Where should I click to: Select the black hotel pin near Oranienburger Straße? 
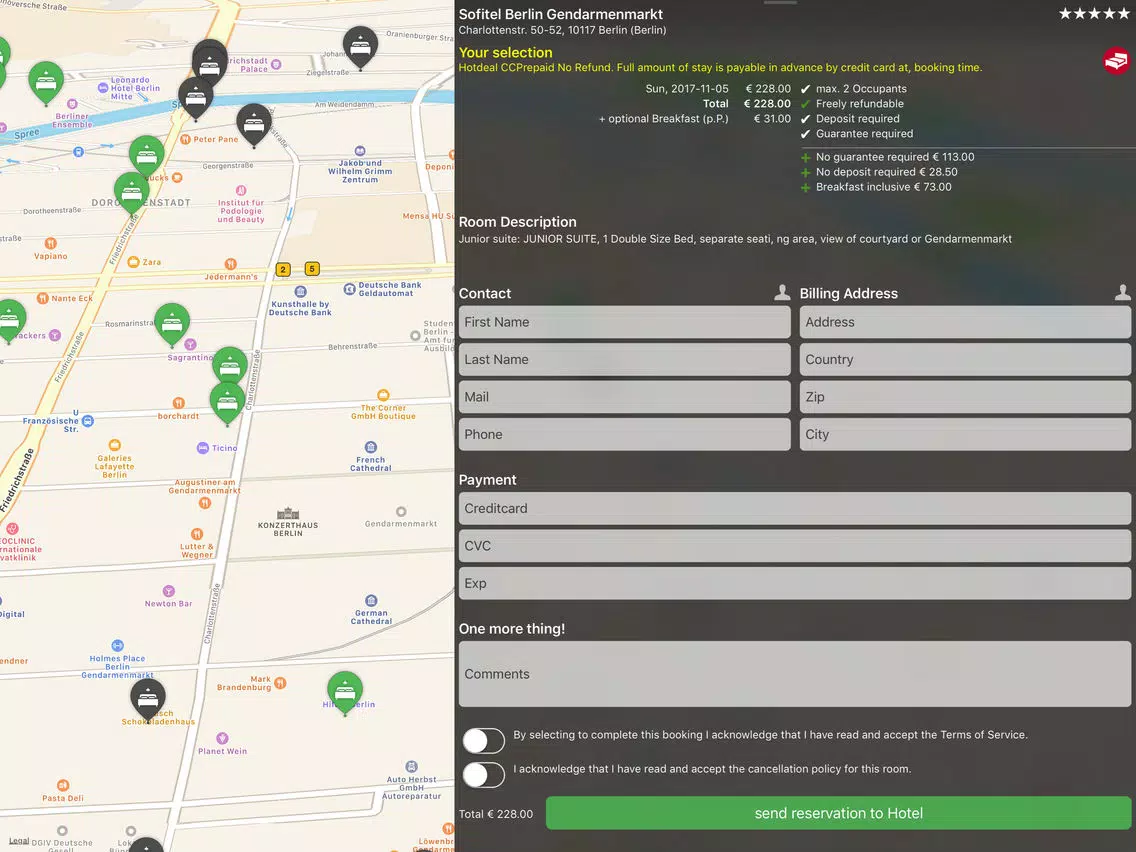coord(360,47)
